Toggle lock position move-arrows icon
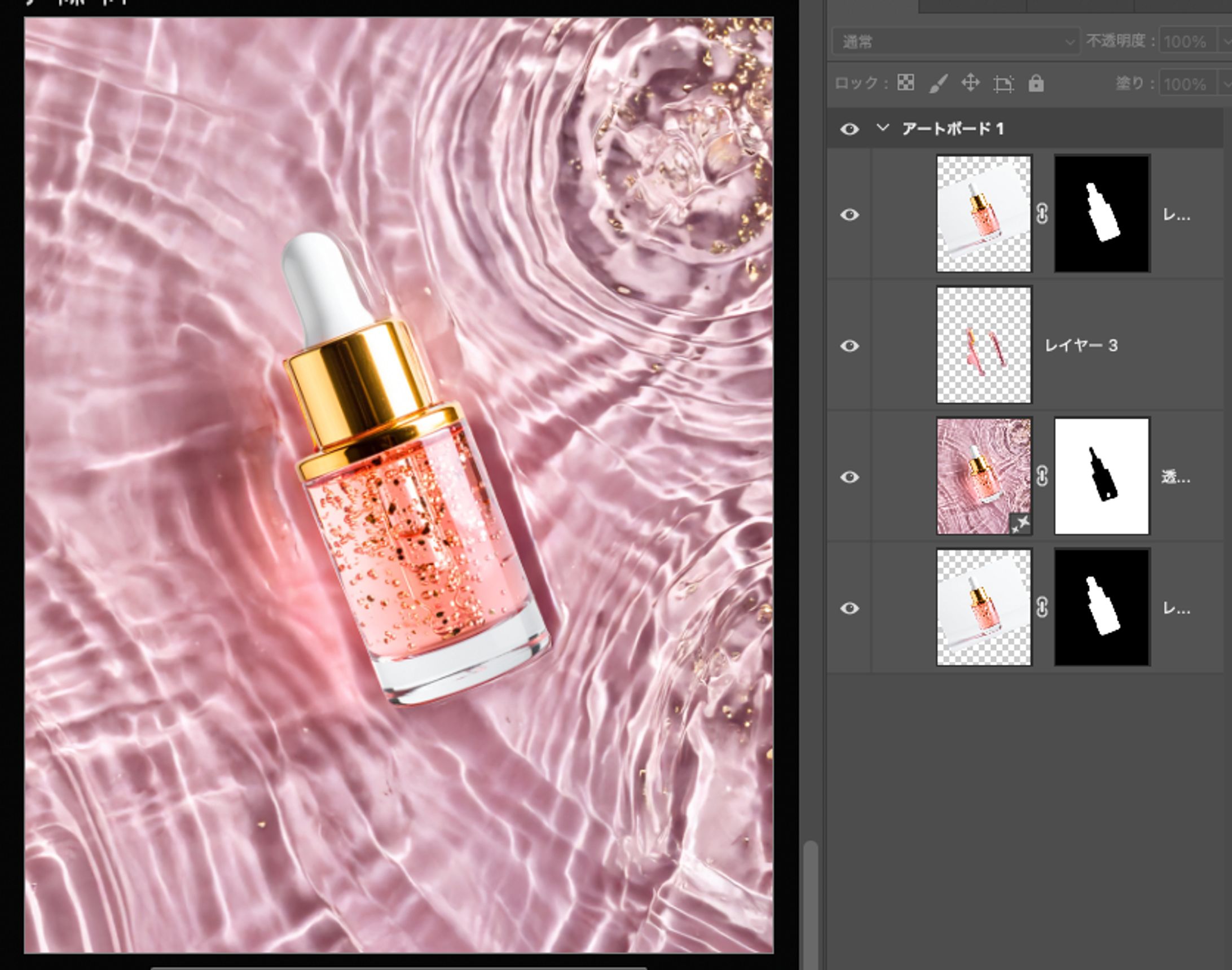Viewport: 1232px width, 970px height. tap(971, 83)
